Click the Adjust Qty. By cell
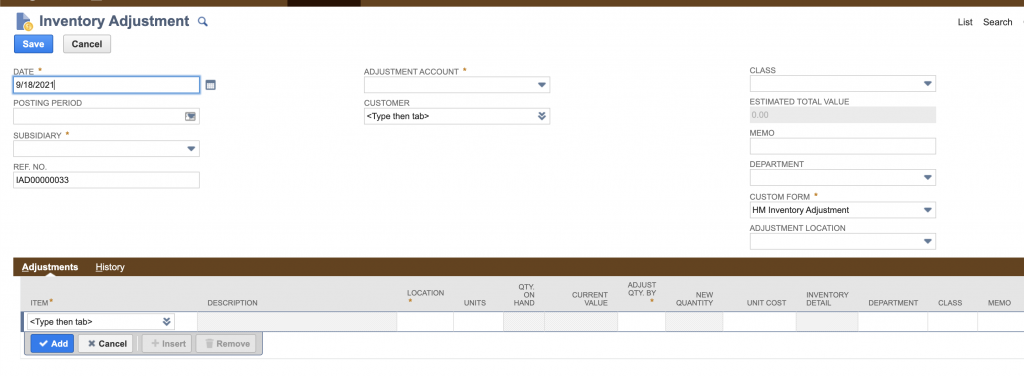 click(641, 322)
